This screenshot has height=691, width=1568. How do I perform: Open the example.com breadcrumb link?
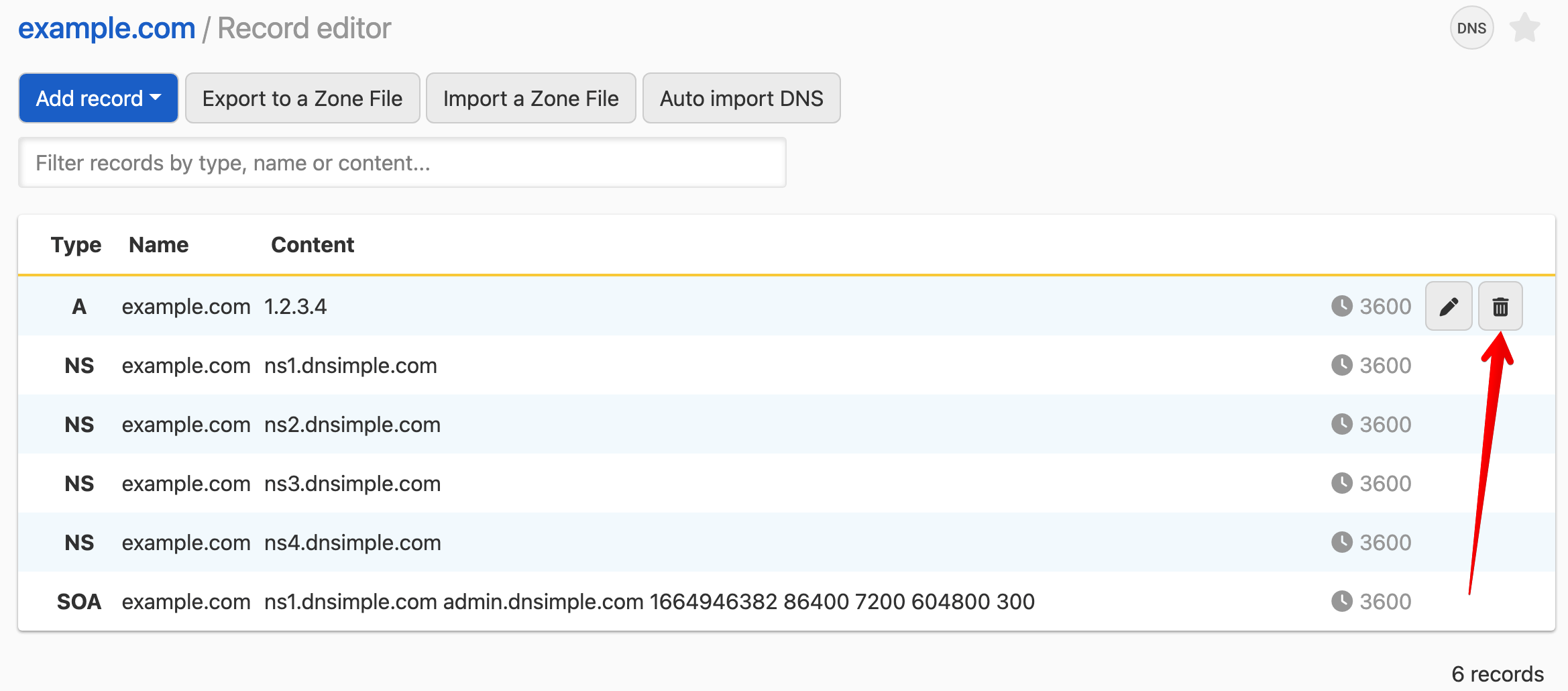point(107,29)
